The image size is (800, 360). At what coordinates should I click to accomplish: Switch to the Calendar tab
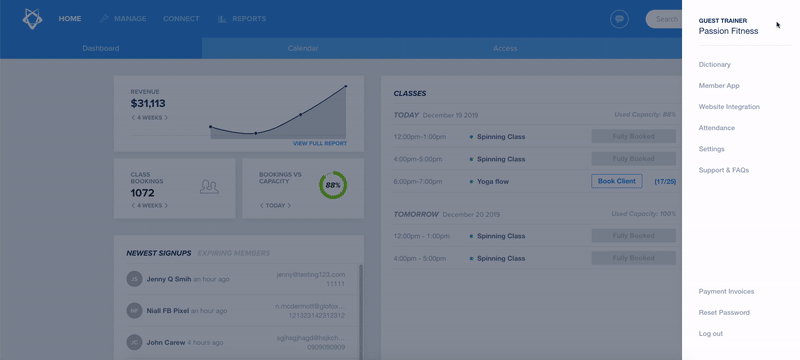(303, 48)
